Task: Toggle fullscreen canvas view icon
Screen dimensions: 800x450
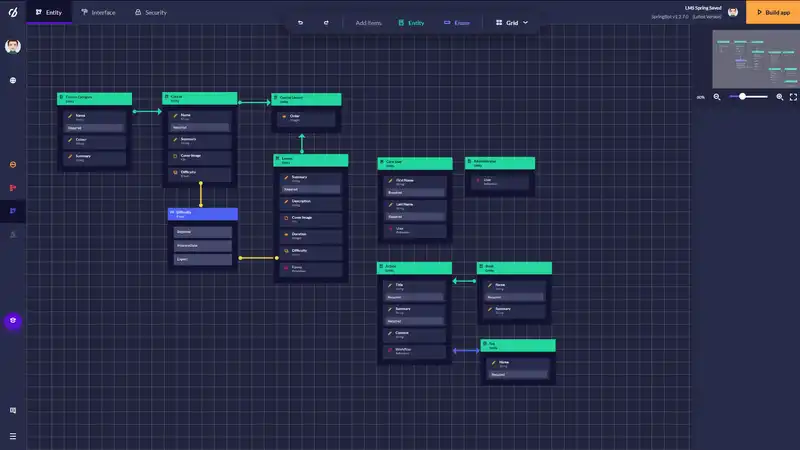Action: (x=793, y=97)
